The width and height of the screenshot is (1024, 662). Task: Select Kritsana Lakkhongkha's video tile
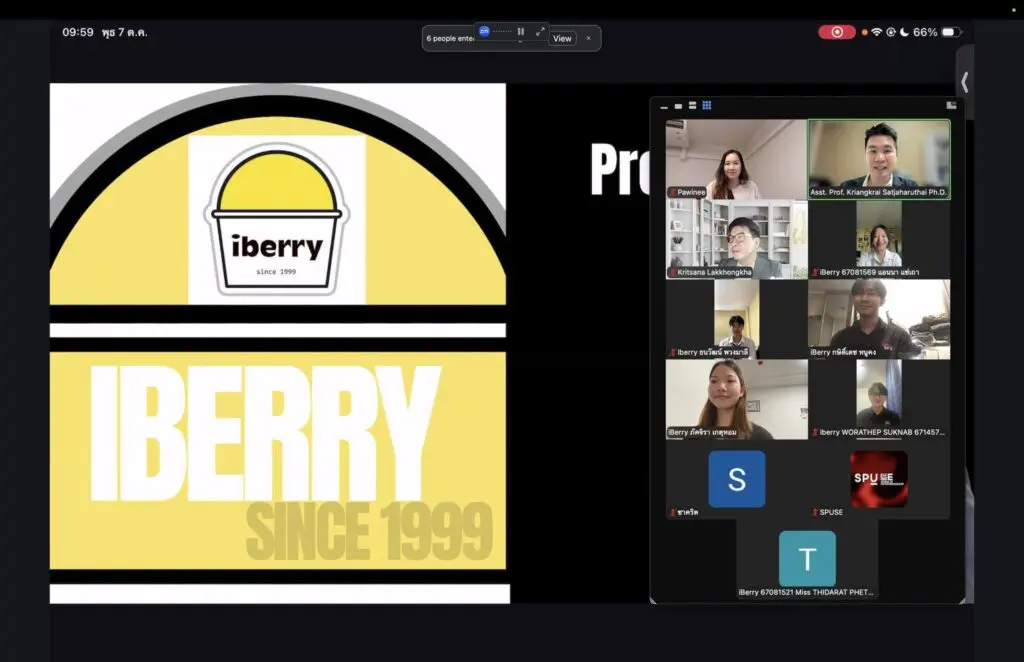coord(736,239)
